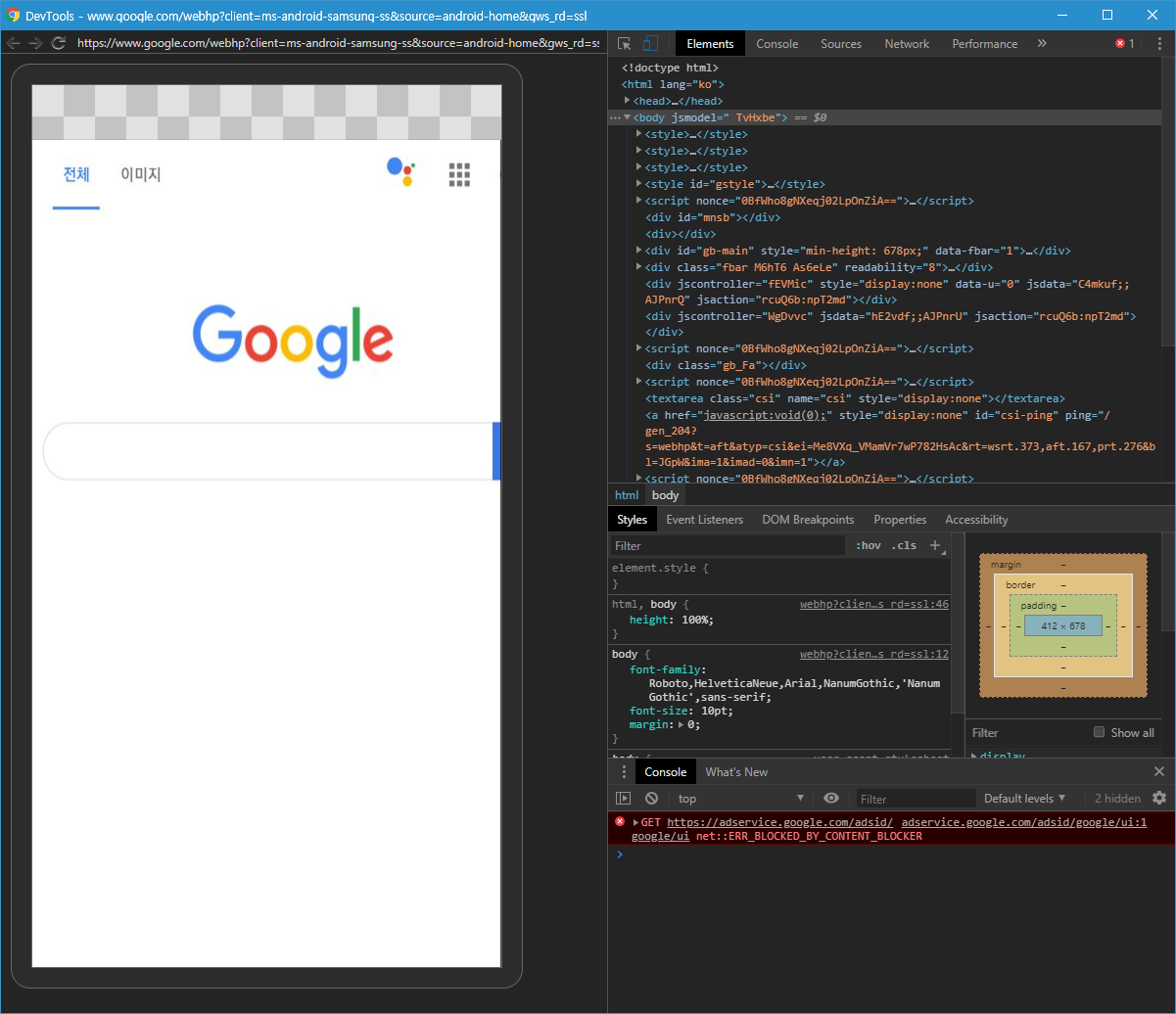The image size is (1176, 1014).
Task: Enable the Show all checkbox
Action: pyautogui.click(x=1099, y=732)
